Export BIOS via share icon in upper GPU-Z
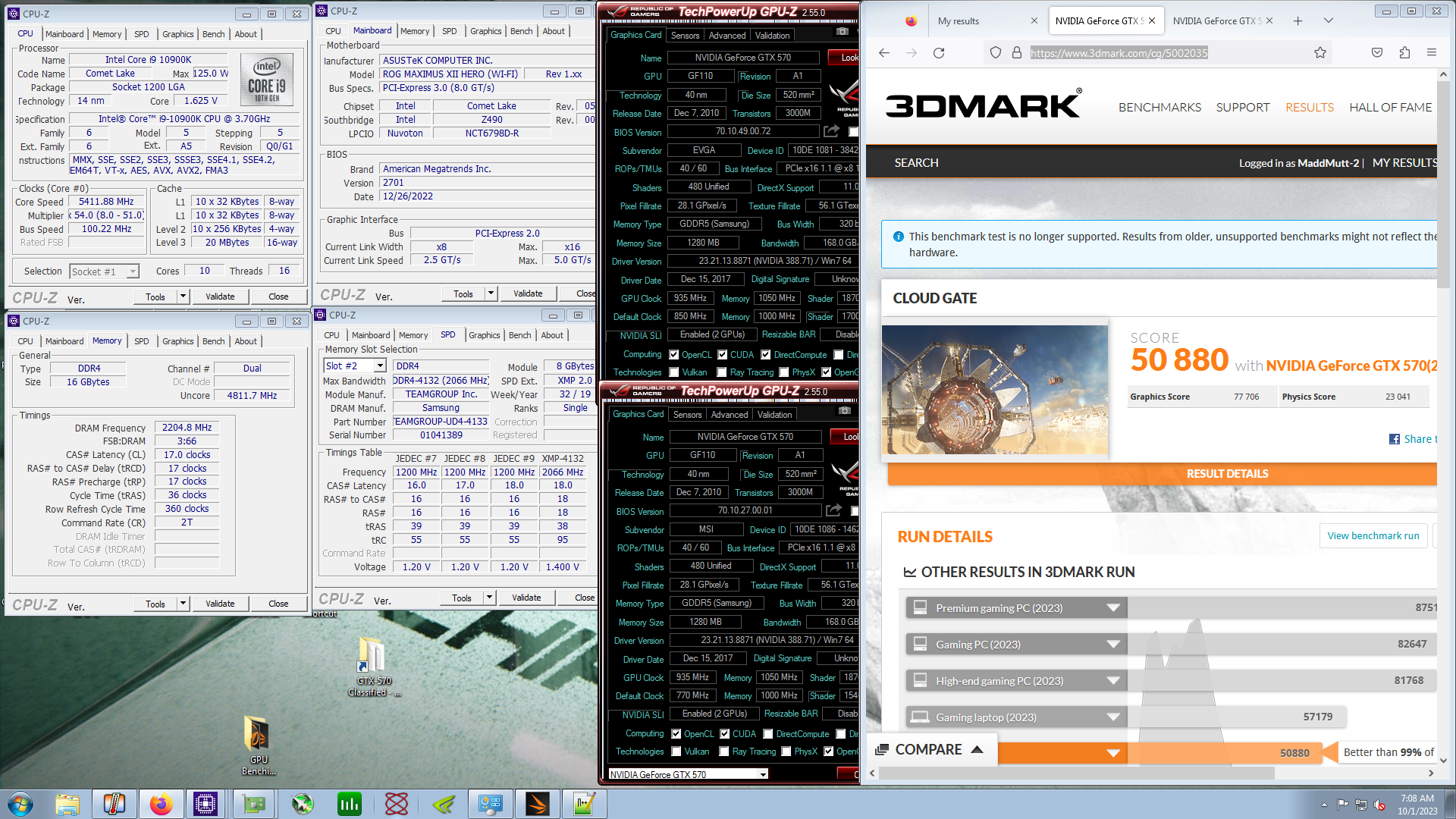This screenshot has height=819, width=1456. point(832,131)
